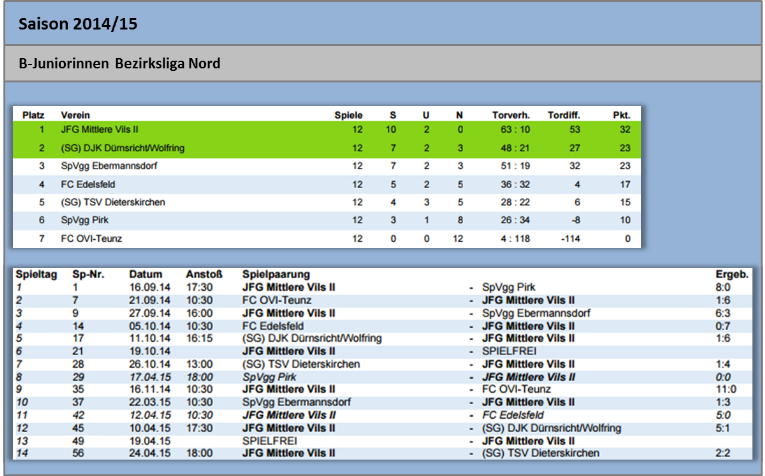The height and width of the screenshot is (476, 765).
Task: Click '(SG) DJK Dürnsricht/Wolfring' in standings table
Action: click(x=122, y=148)
